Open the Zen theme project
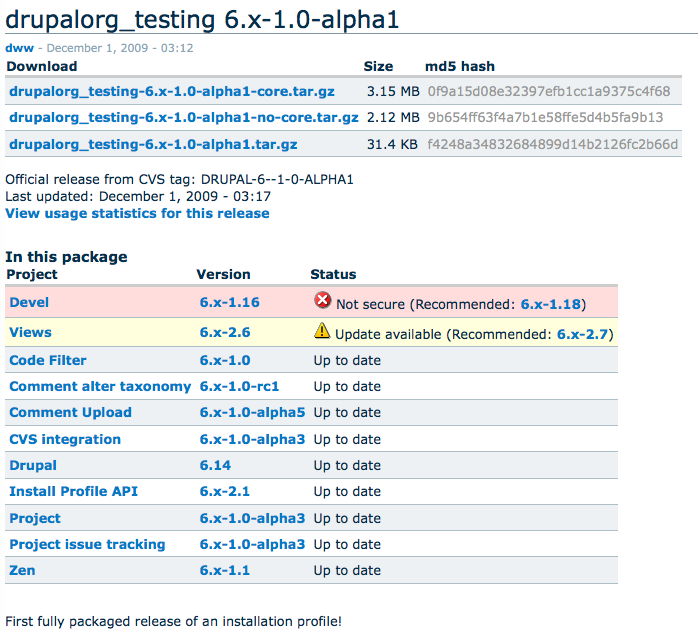Viewport: 698px width, 631px height. point(22,570)
